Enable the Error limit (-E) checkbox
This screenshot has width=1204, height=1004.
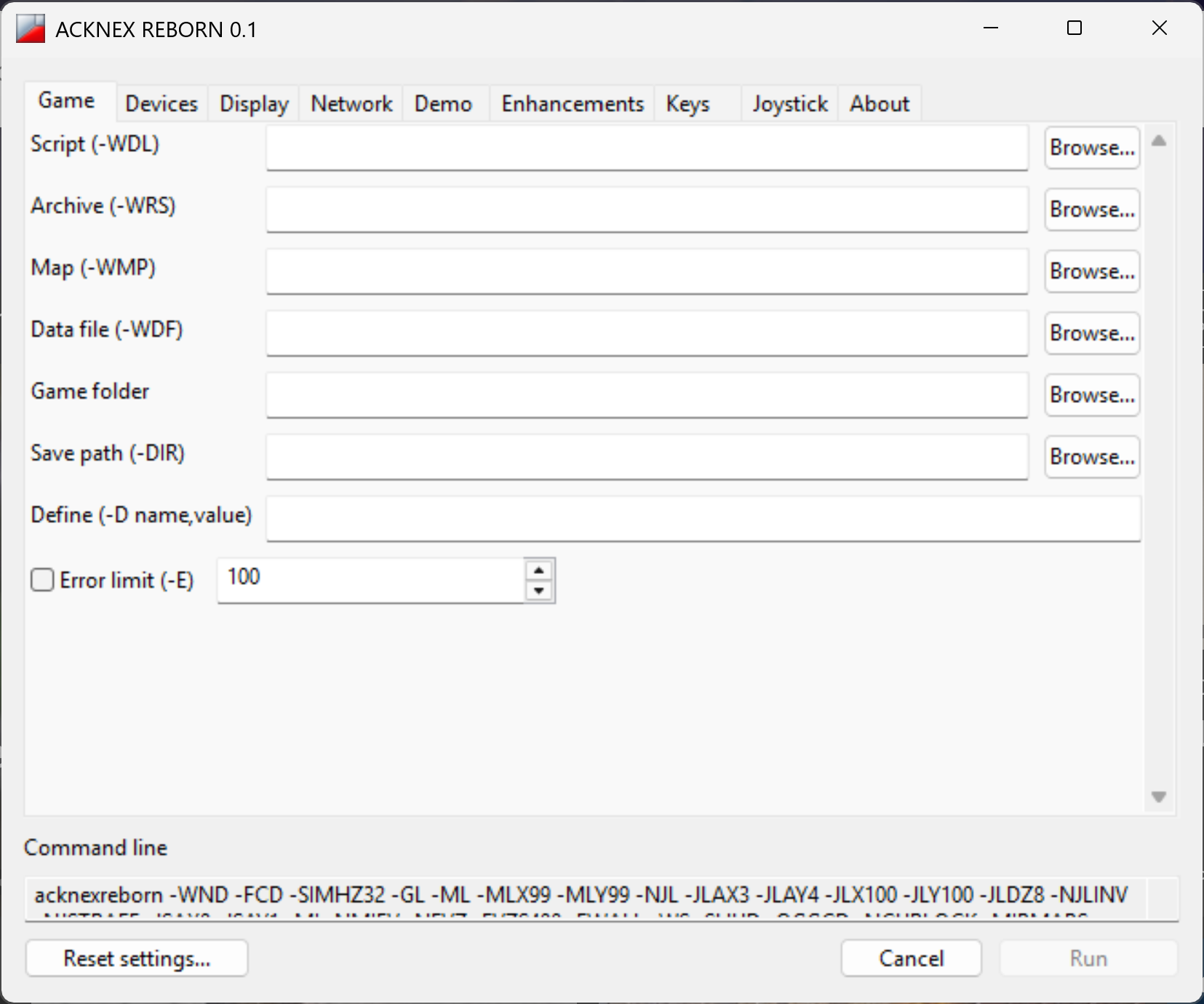42,580
